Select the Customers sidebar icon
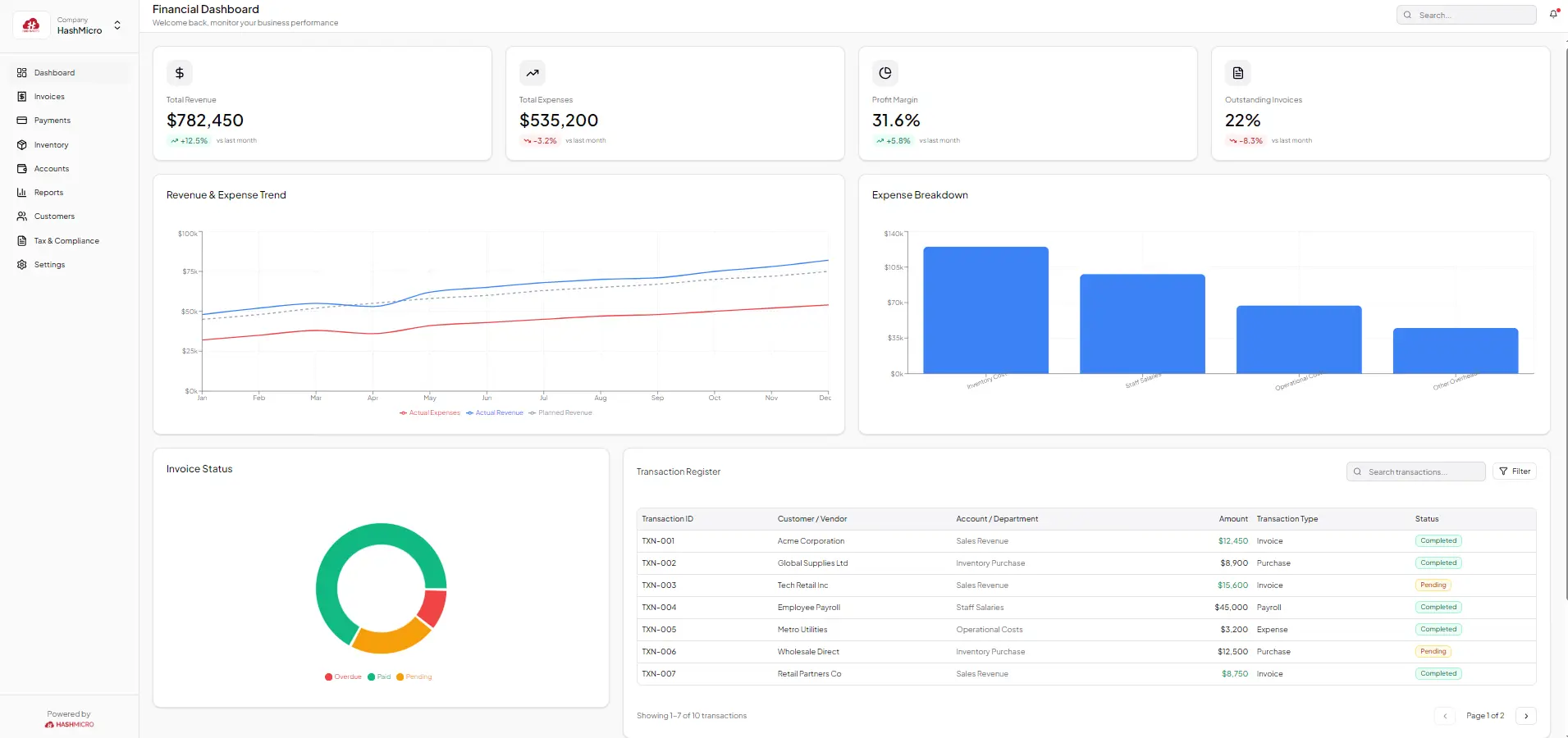Viewport: 1568px width, 738px height. [x=21, y=216]
